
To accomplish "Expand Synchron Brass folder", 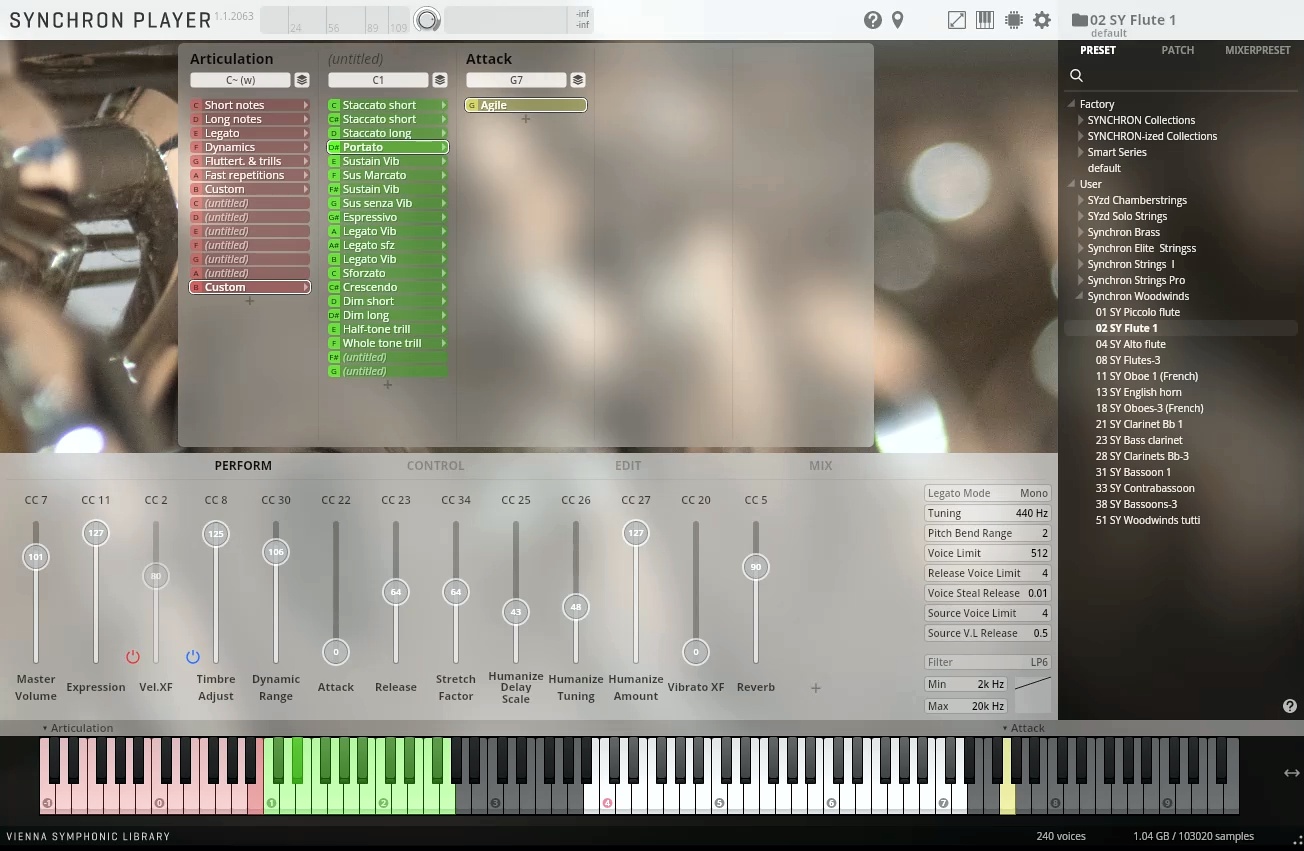I will click(x=1081, y=232).
